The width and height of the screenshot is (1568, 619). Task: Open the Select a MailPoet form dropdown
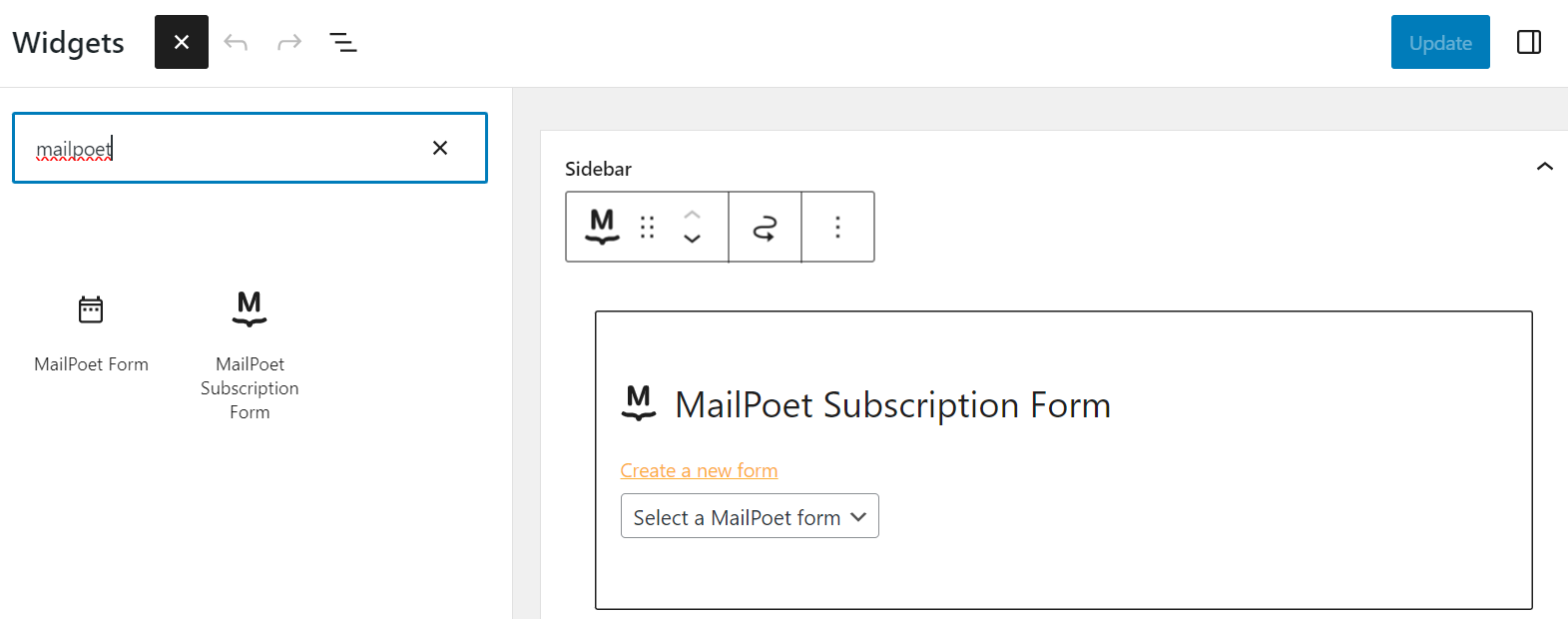click(750, 516)
